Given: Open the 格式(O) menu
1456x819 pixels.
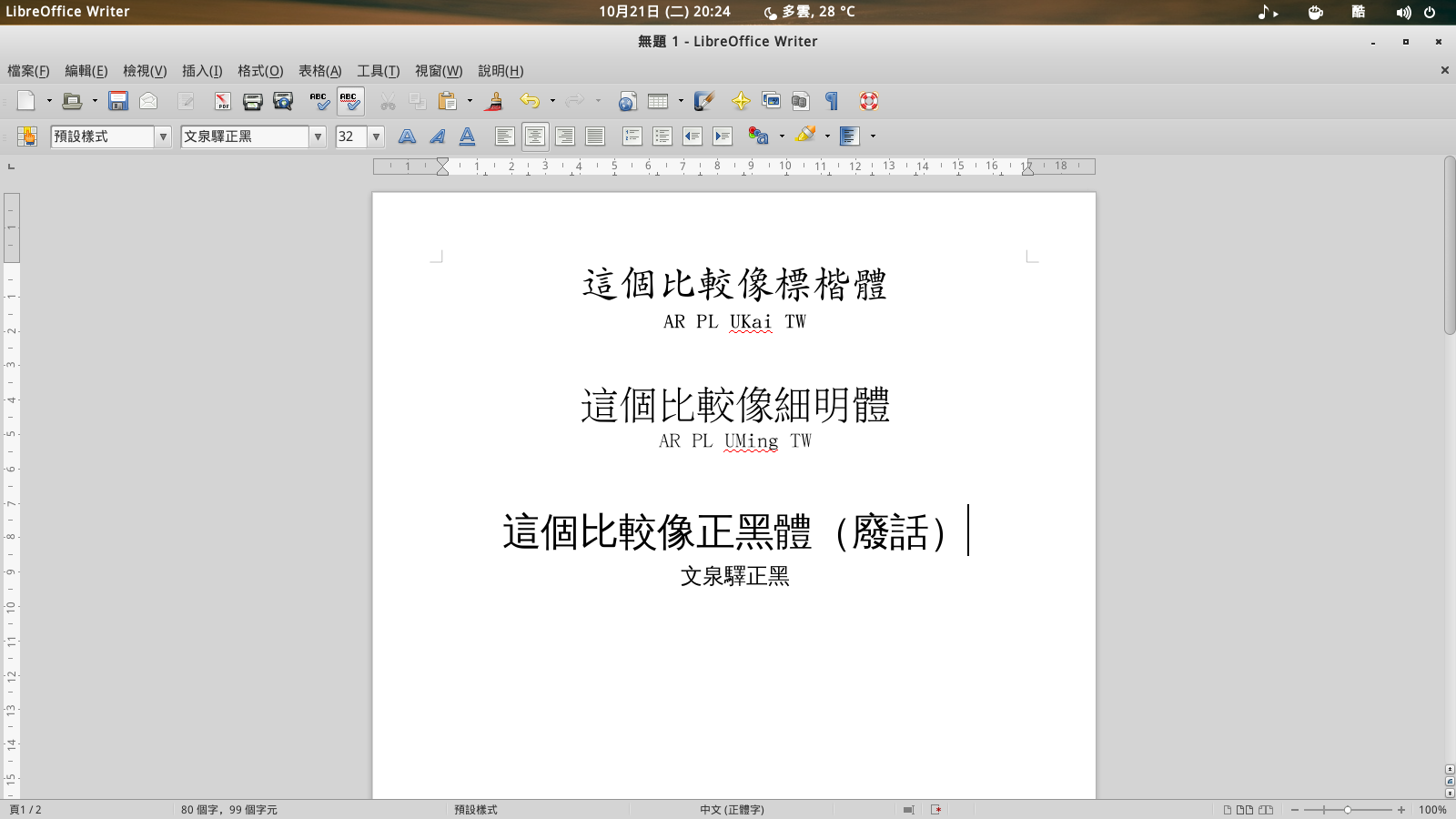Looking at the screenshot, I should coord(260,71).
